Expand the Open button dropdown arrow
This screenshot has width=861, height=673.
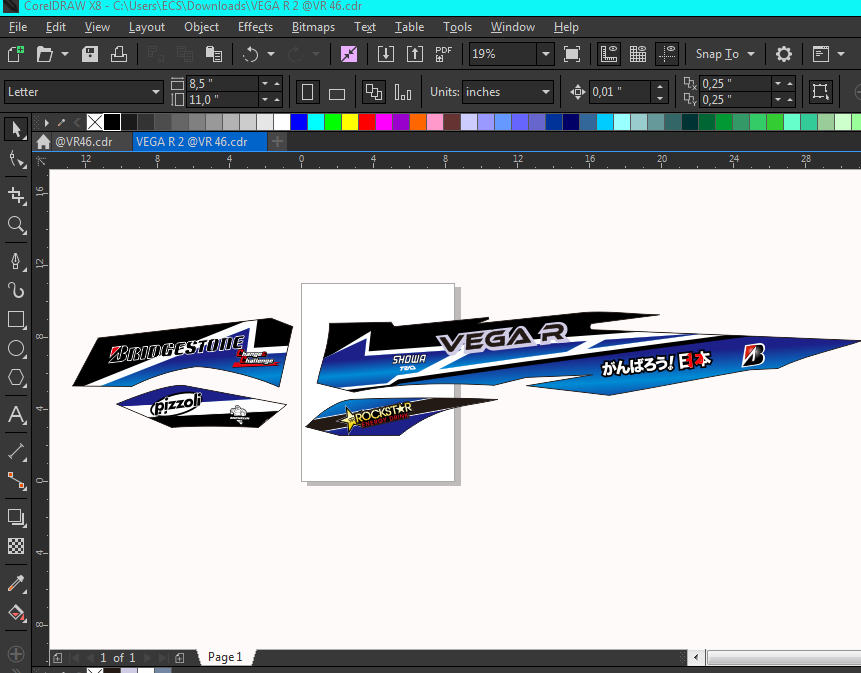(65, 54)
